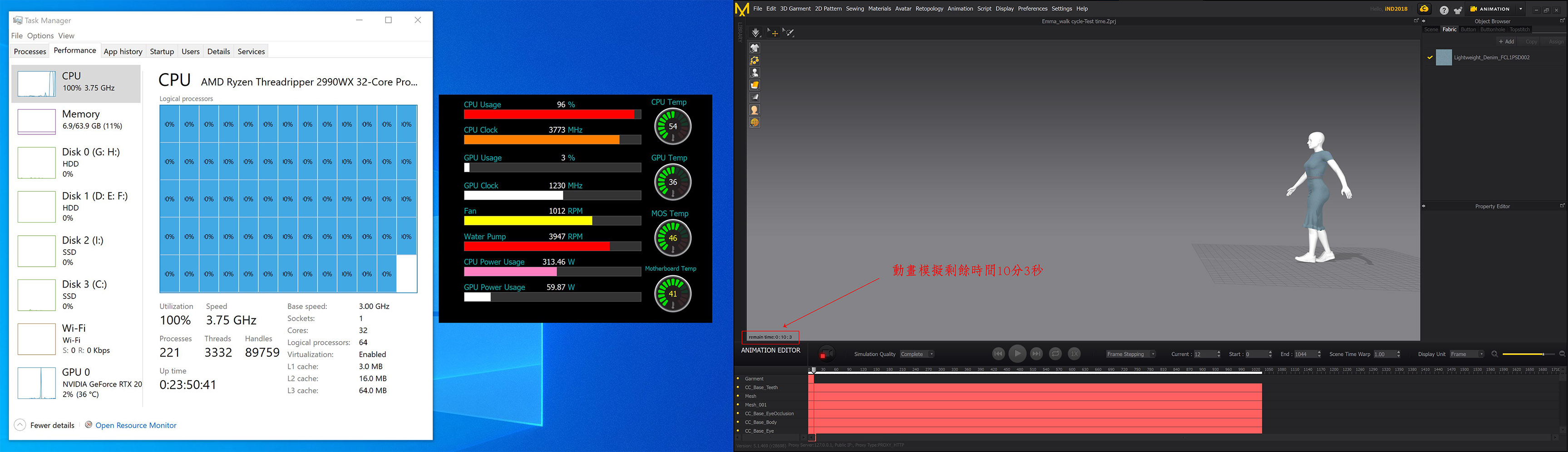Open the yellow cloud account icon
The height and width of the screenshot is (452, 1568).
tap(1425, 9)
